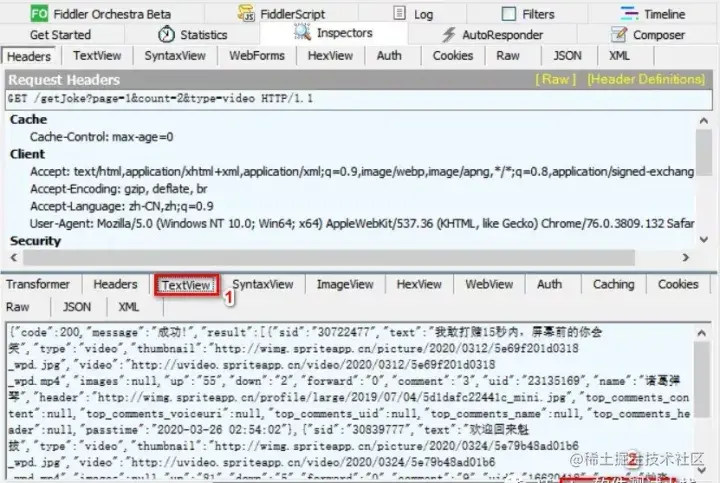Click the Security group heading

(35, 241)
